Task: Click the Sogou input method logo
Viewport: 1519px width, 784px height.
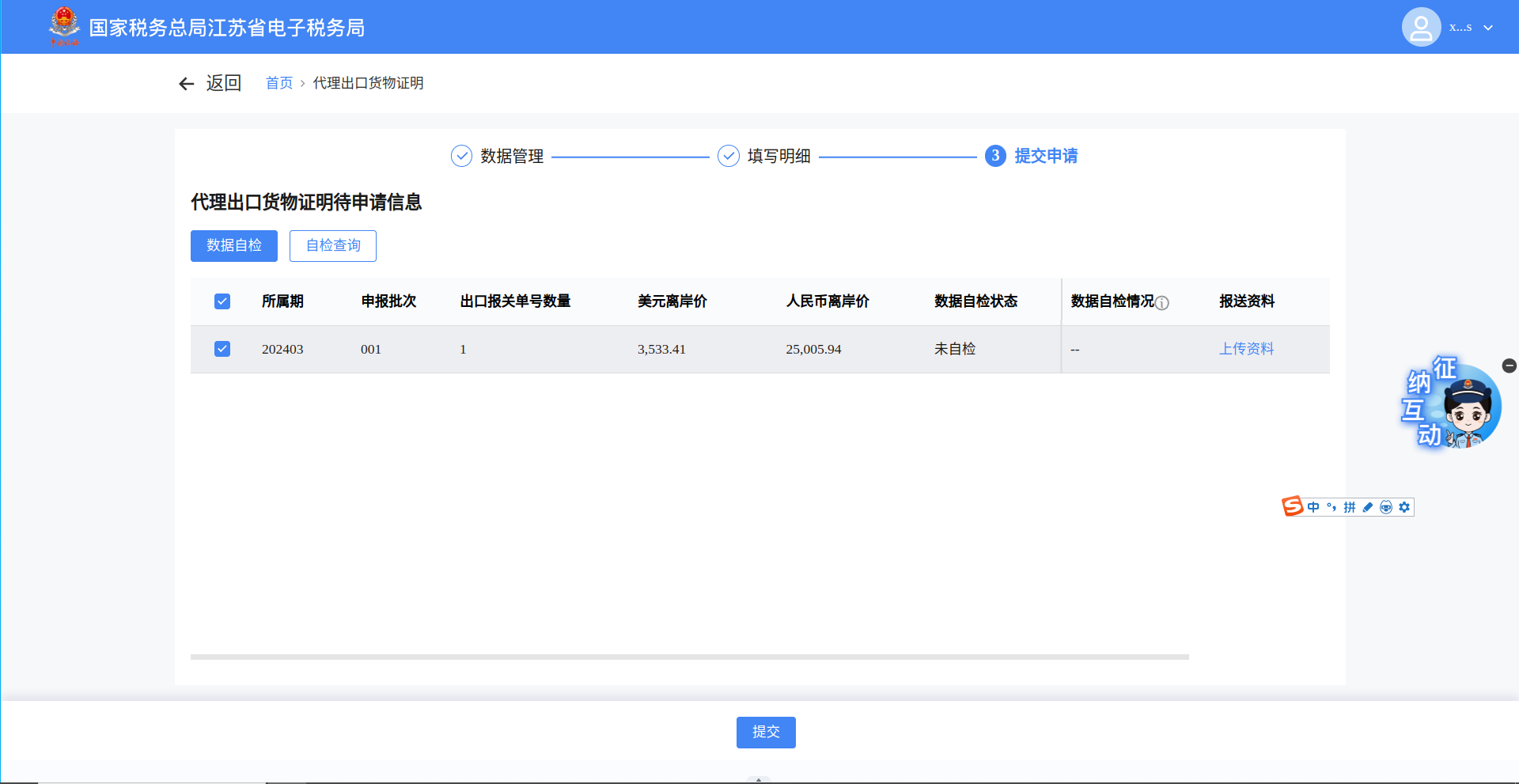Action: click(x=1292, y=506)
